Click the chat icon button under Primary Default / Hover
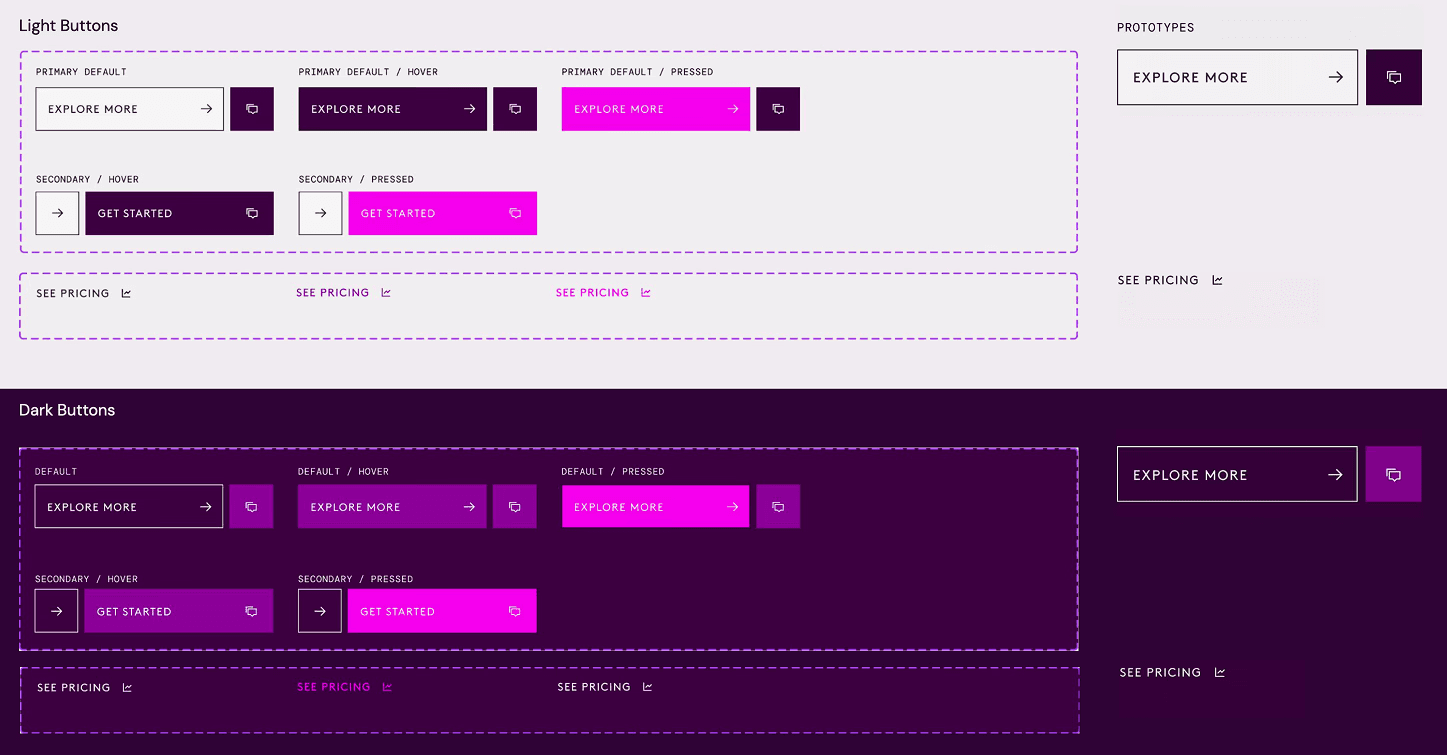This screenshot has width=1447, height=755. [515, 109]
